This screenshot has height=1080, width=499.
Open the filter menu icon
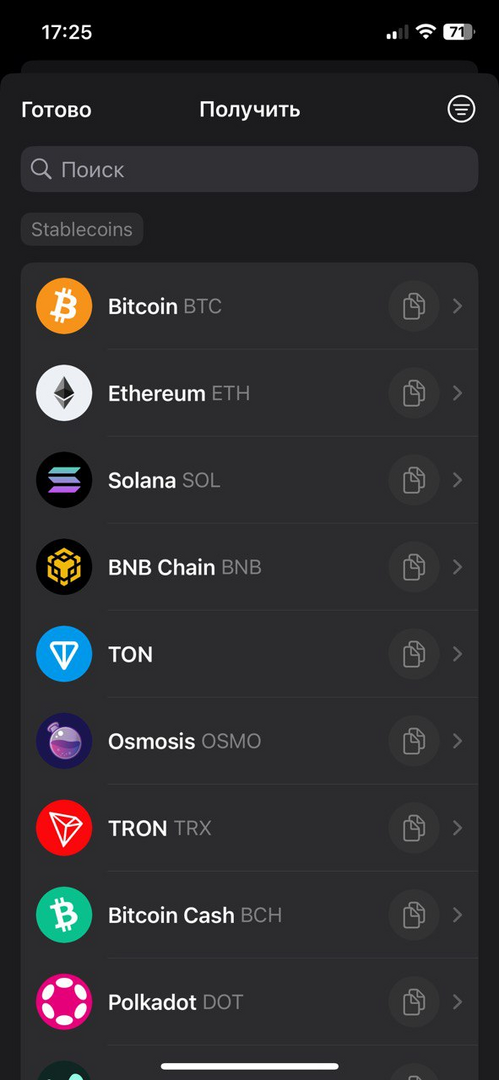pyautogui.click(x=461, y=109)
